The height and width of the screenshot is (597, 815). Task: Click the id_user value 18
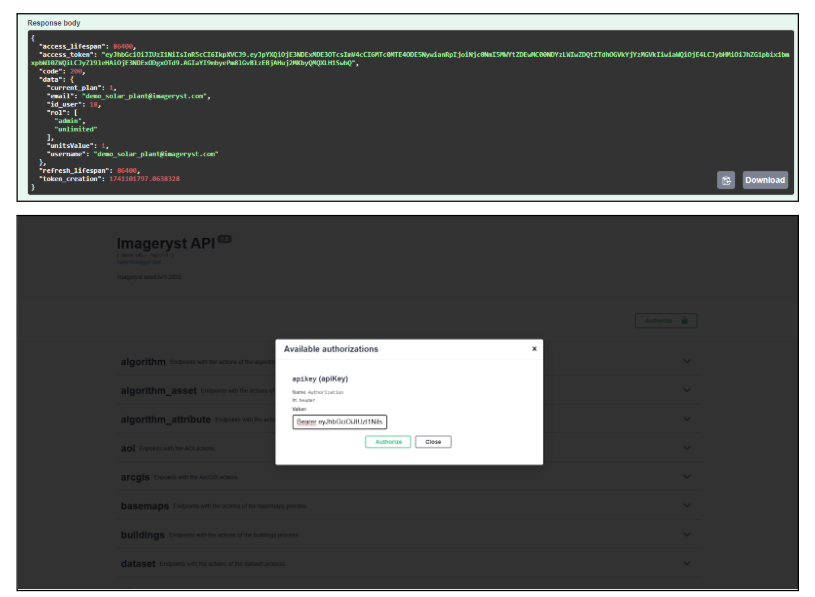[x=94, y=104]
